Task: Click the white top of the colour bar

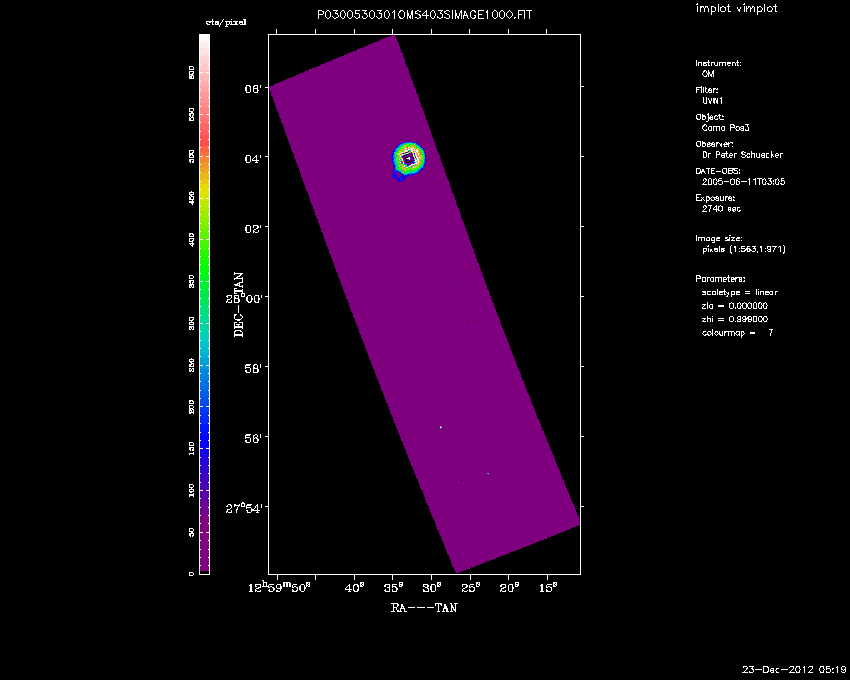Action: [204, 42]
